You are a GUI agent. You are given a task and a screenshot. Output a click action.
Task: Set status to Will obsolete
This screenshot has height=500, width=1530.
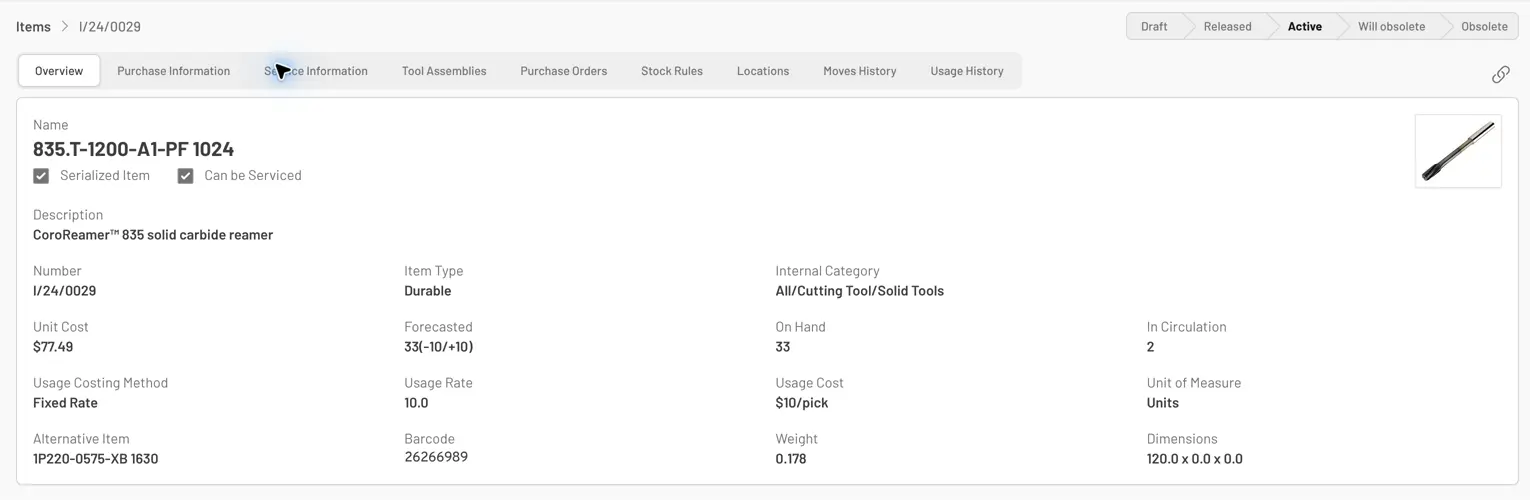point(1391,27)
